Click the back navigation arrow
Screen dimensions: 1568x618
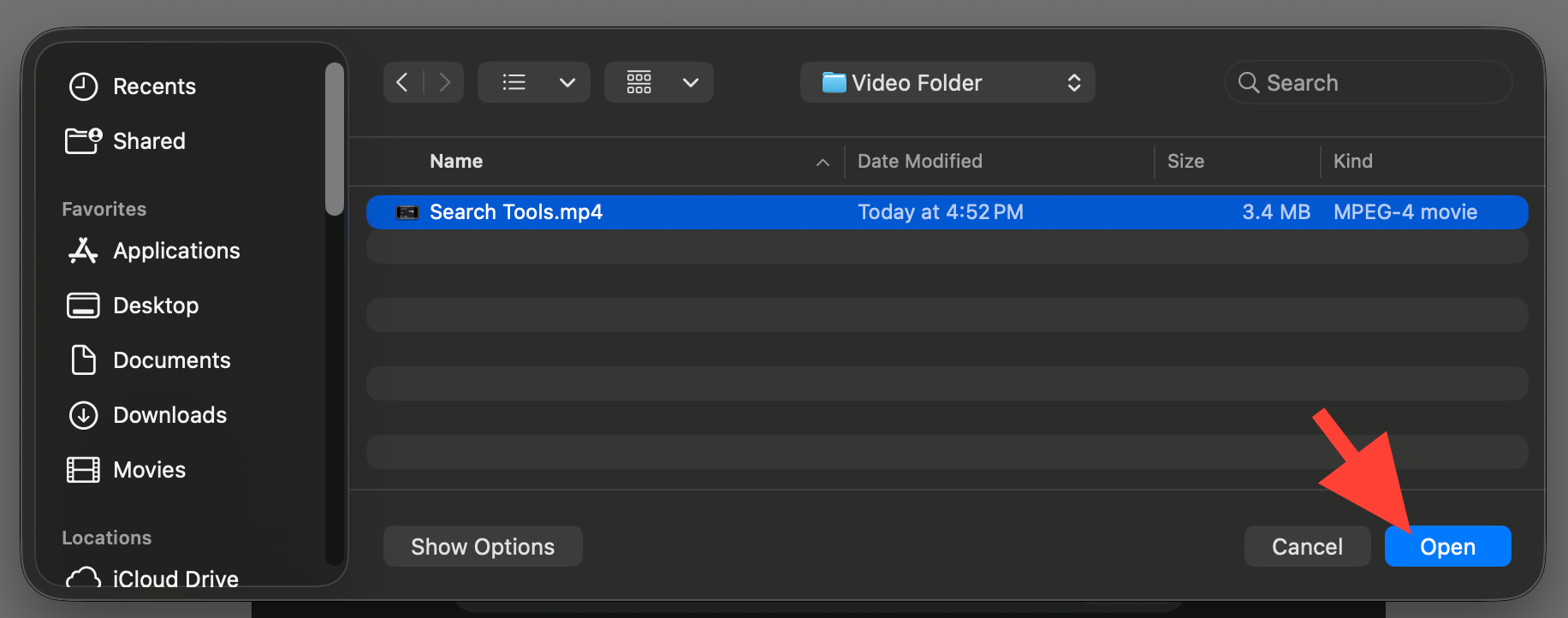point(402,82)
